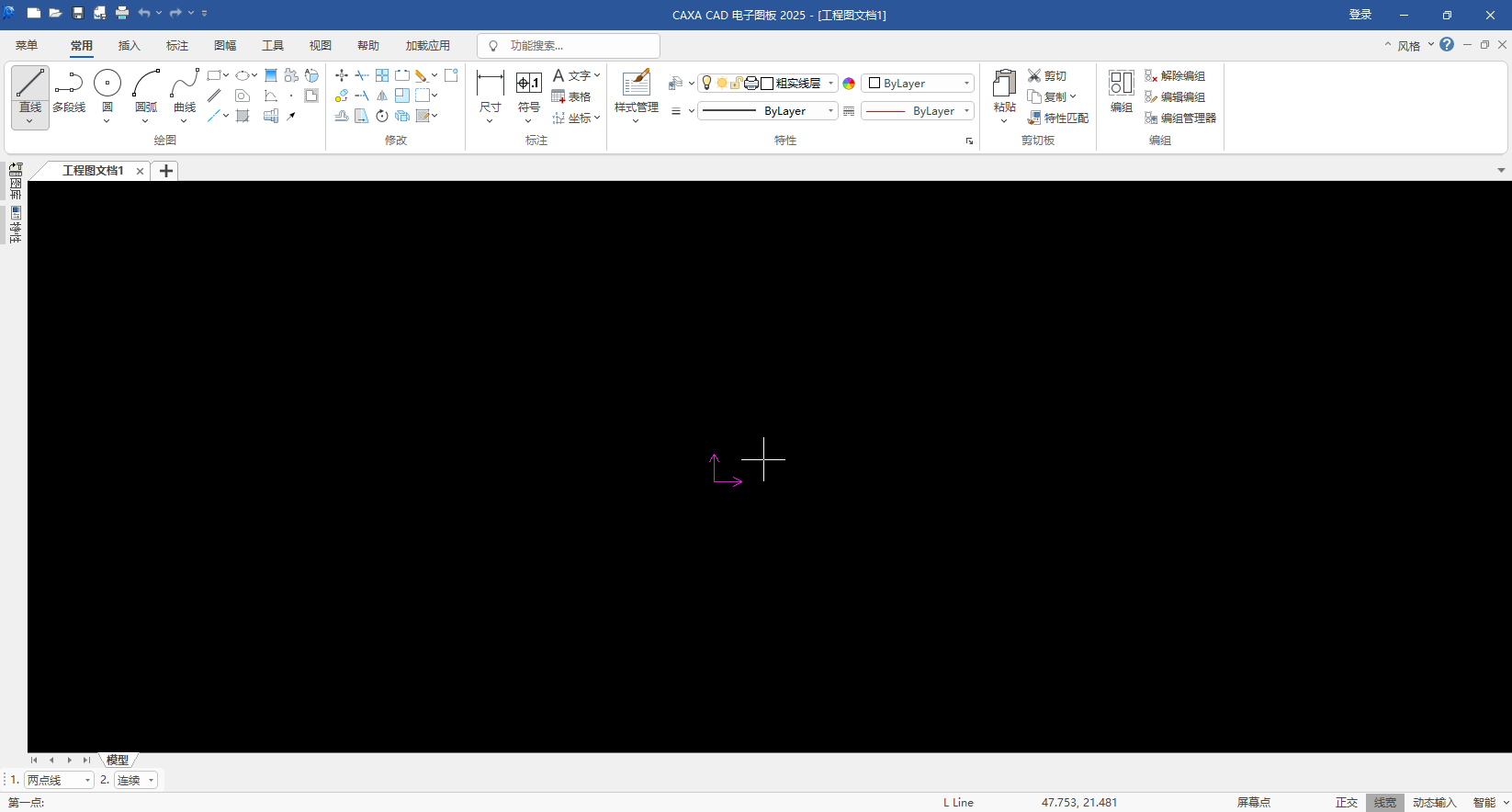Image resolution: width=1512 pixels, height=812 pixels.
Task: Switch to the 标注 ribbon tab
Action: click(x=177, y=46)
